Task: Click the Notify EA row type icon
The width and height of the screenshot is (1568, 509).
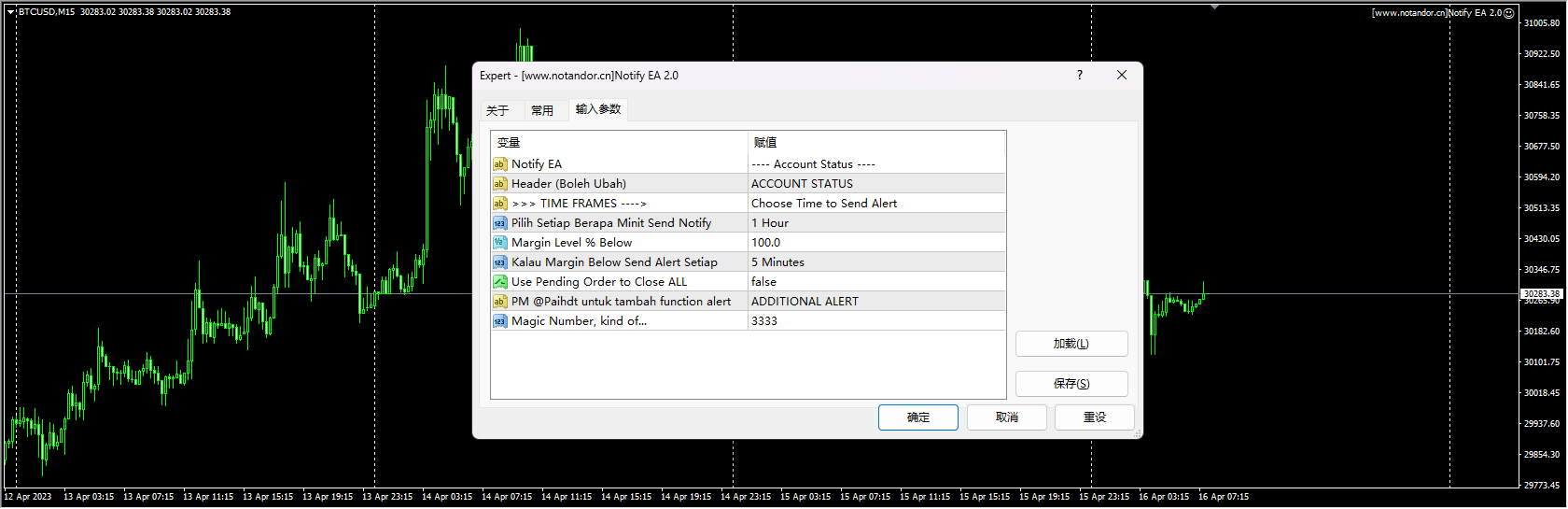Action: coord(499,164)
